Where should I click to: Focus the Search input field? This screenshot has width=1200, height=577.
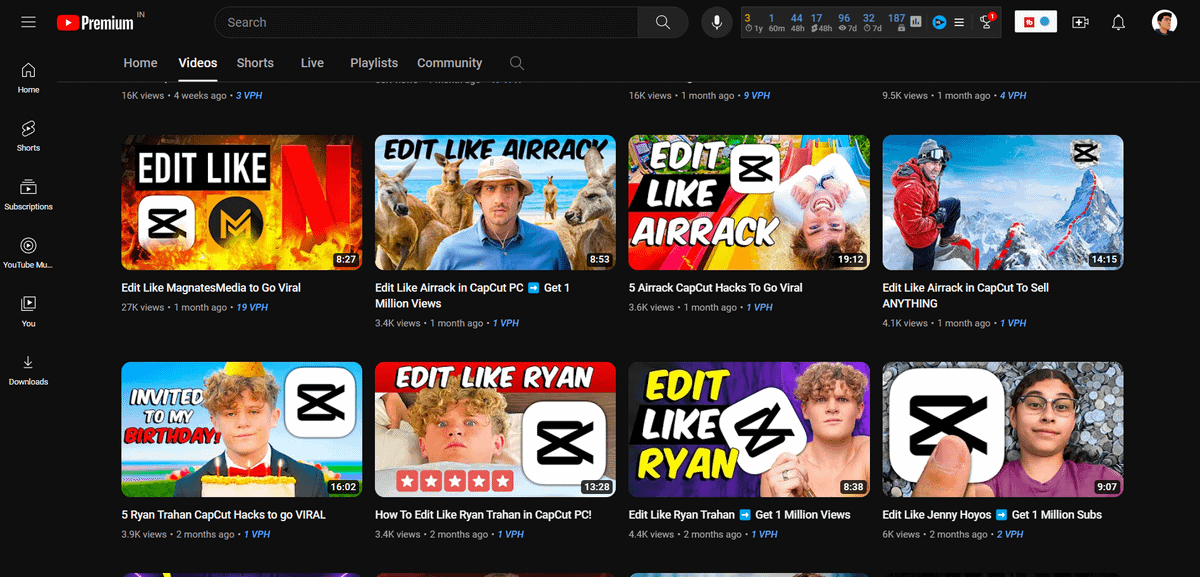427,22
